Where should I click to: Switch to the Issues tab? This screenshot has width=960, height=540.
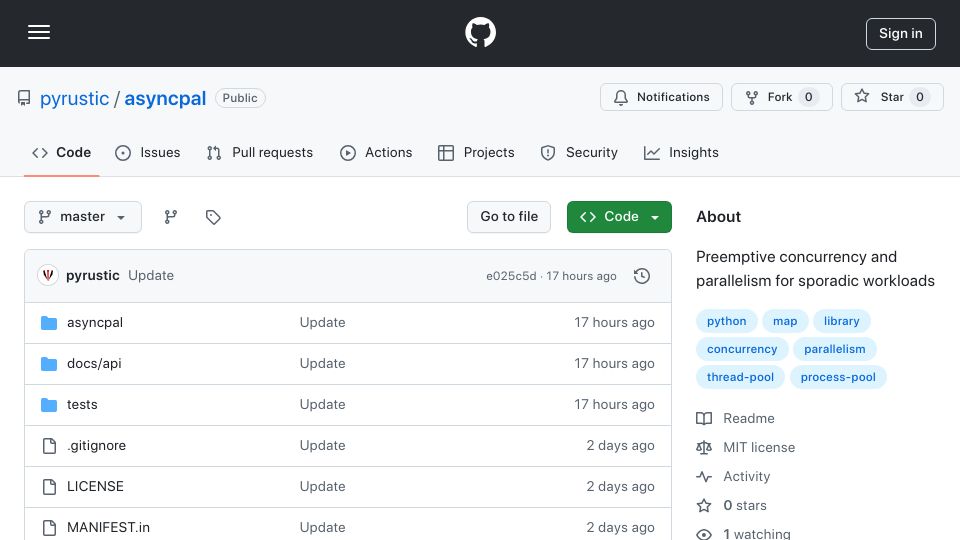(148, 152)
